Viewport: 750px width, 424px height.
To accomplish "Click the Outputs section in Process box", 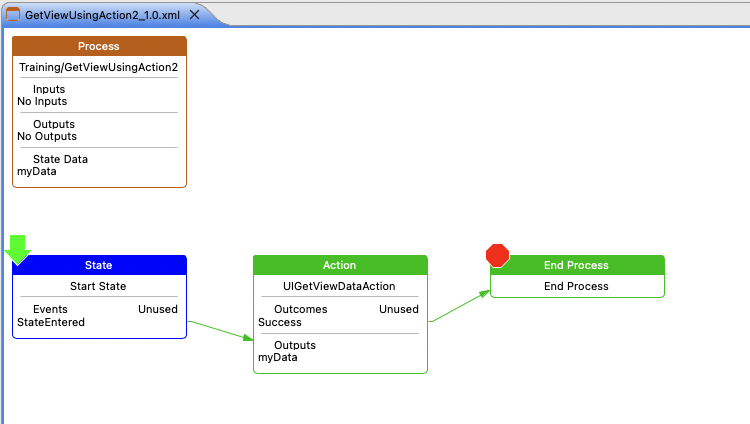I will click(x=53, y=125).
